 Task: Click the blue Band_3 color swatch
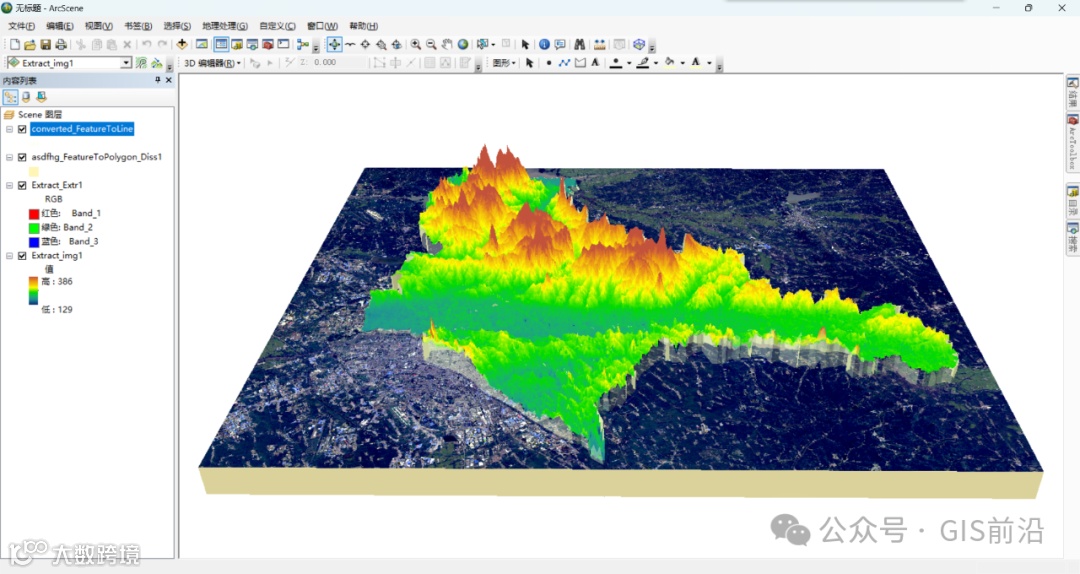34,242
